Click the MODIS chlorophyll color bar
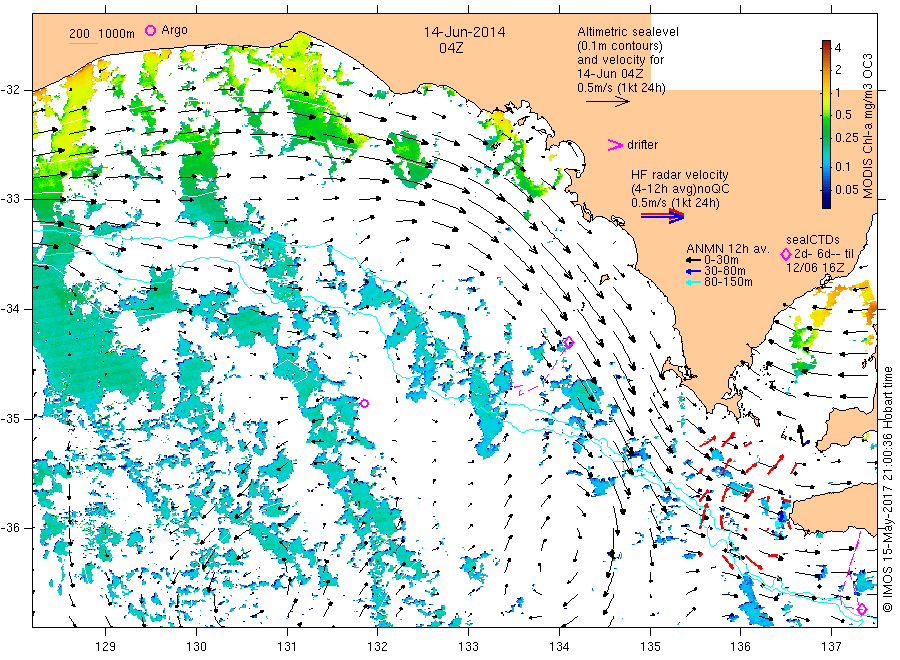The image size is (900, 660). [x=826, y=124]
